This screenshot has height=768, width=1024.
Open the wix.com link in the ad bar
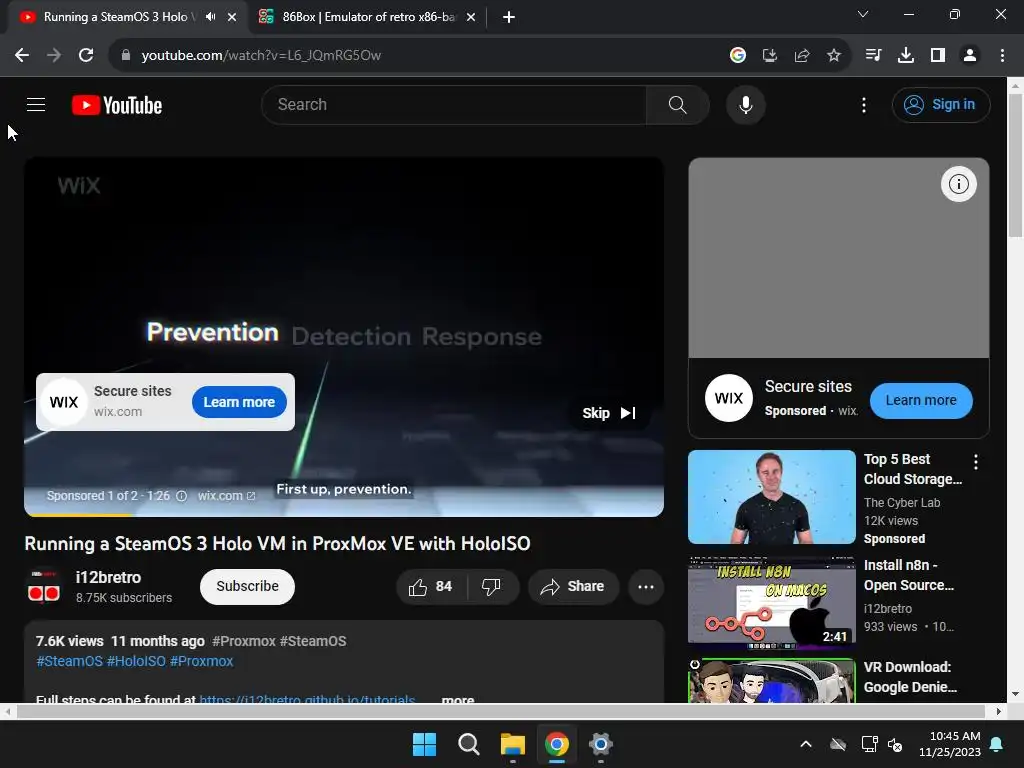pos(226,496)
